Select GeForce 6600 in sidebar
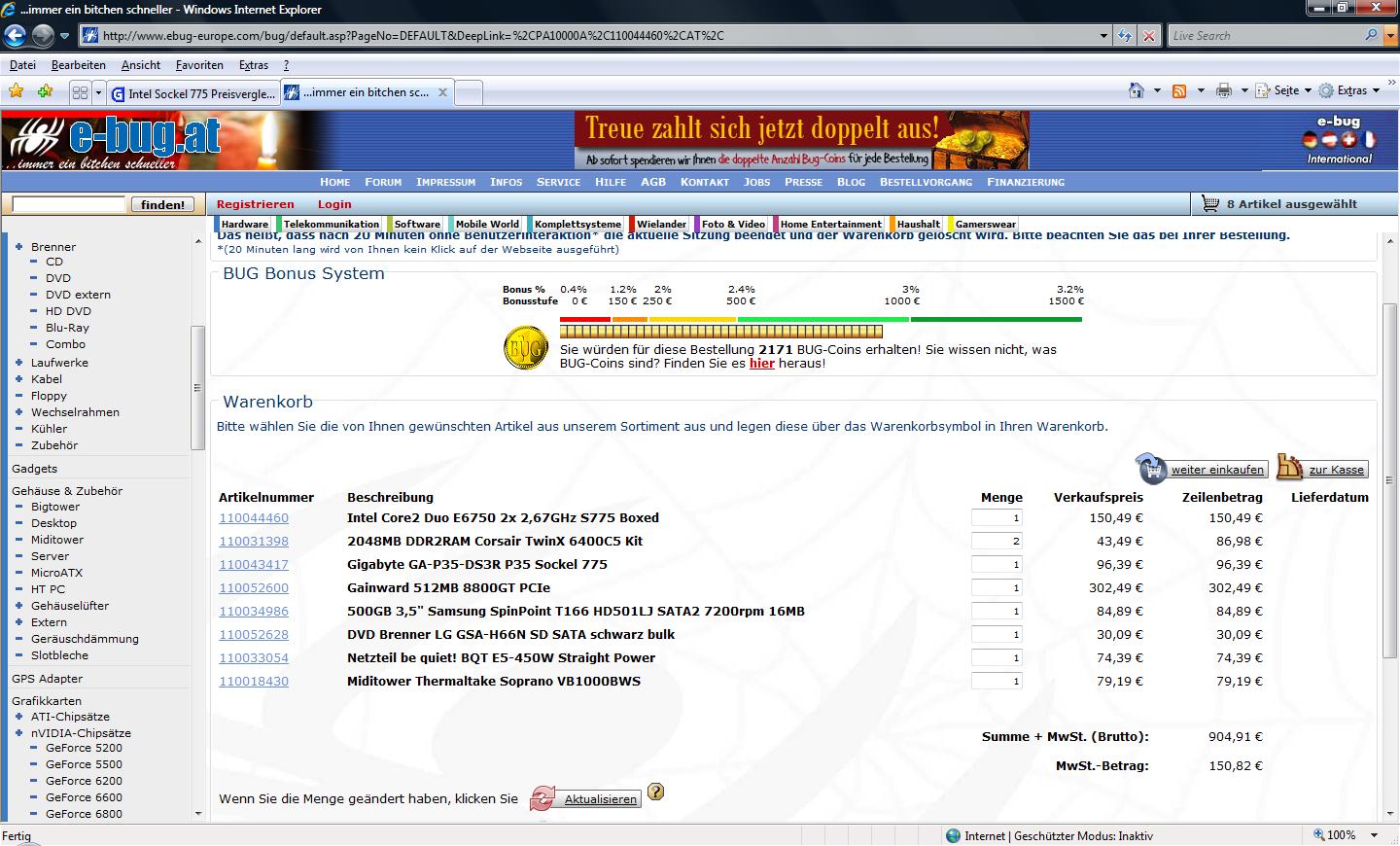Image resolution: width=1400 pixels, height=846 pixels. click(x=84, y=797)
